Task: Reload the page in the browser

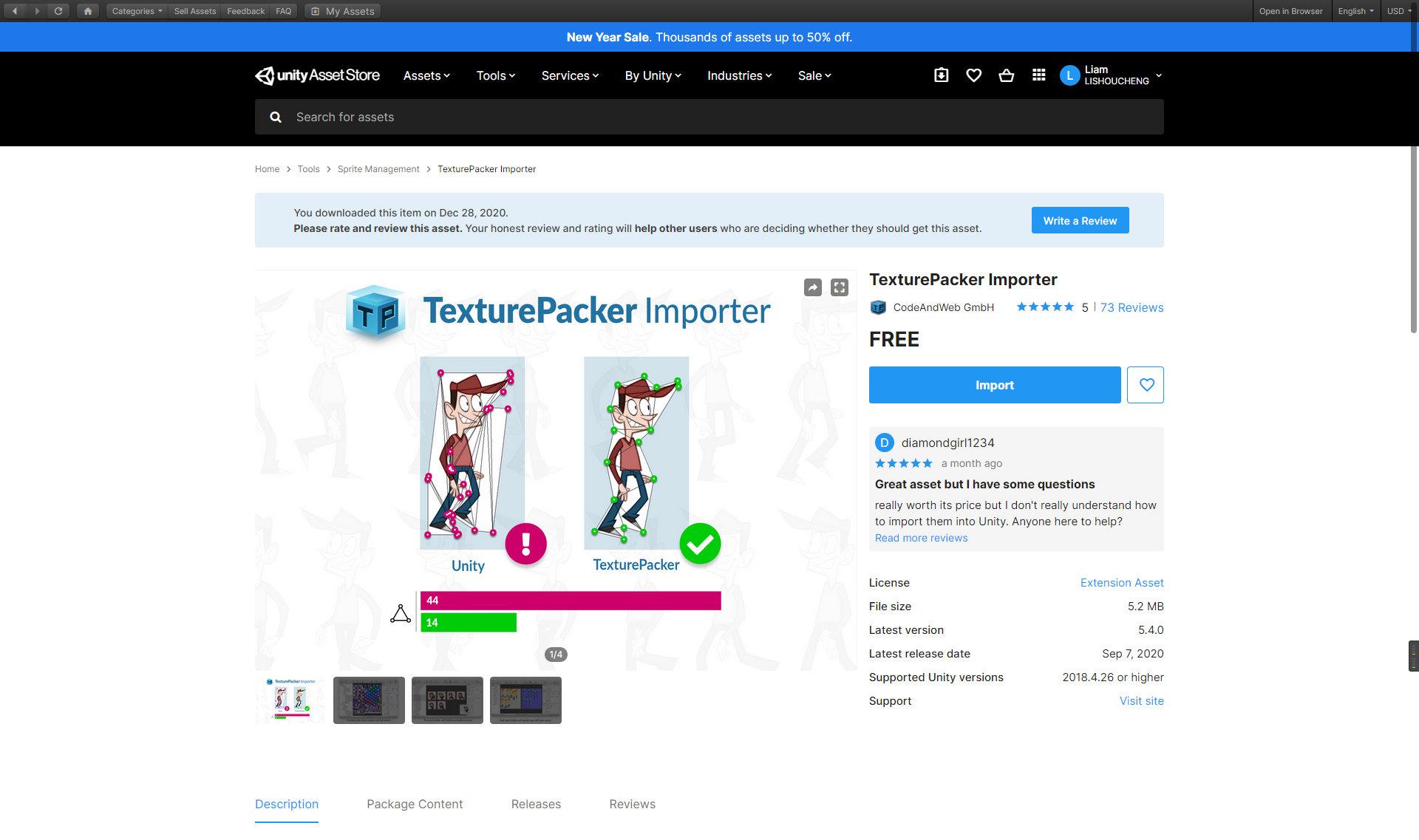Action: click(x=58, y=10)
